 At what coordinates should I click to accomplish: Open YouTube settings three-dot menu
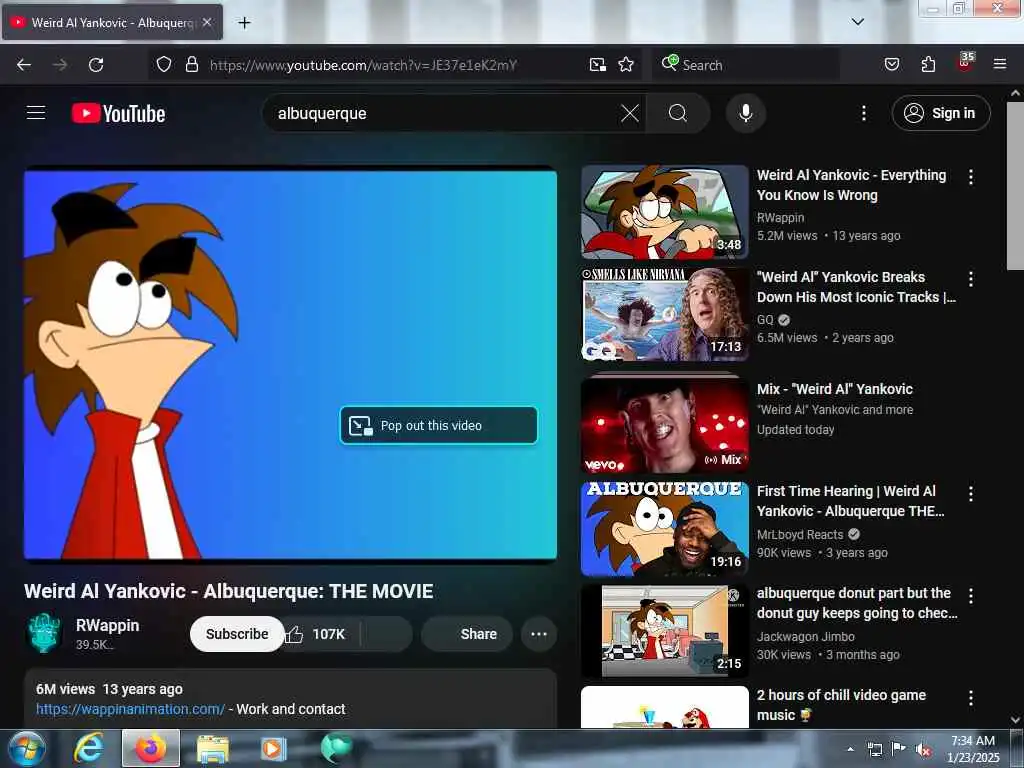click(863, 113)
